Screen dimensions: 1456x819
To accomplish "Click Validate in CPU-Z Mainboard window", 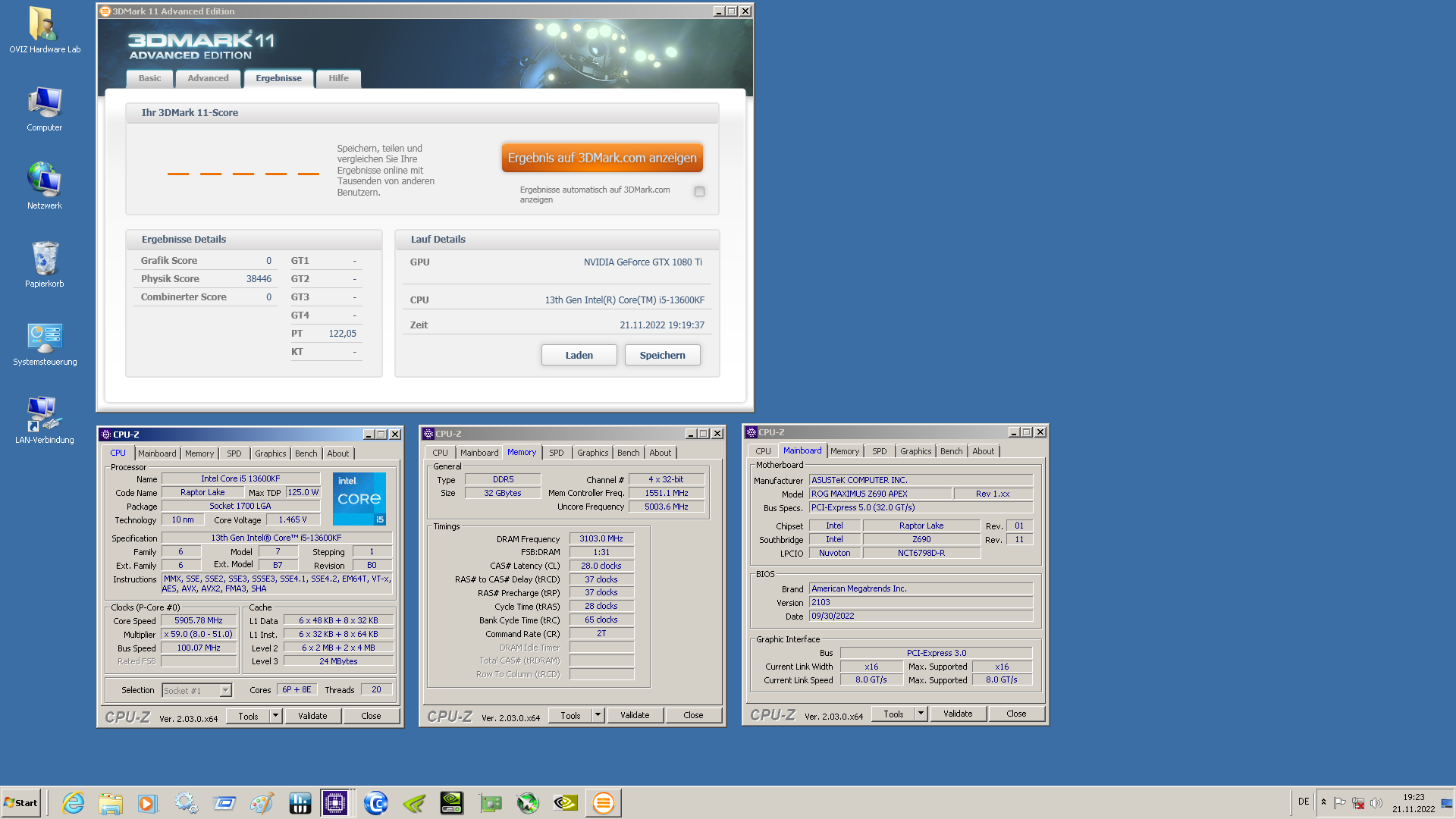I will [x=958, y=714].
